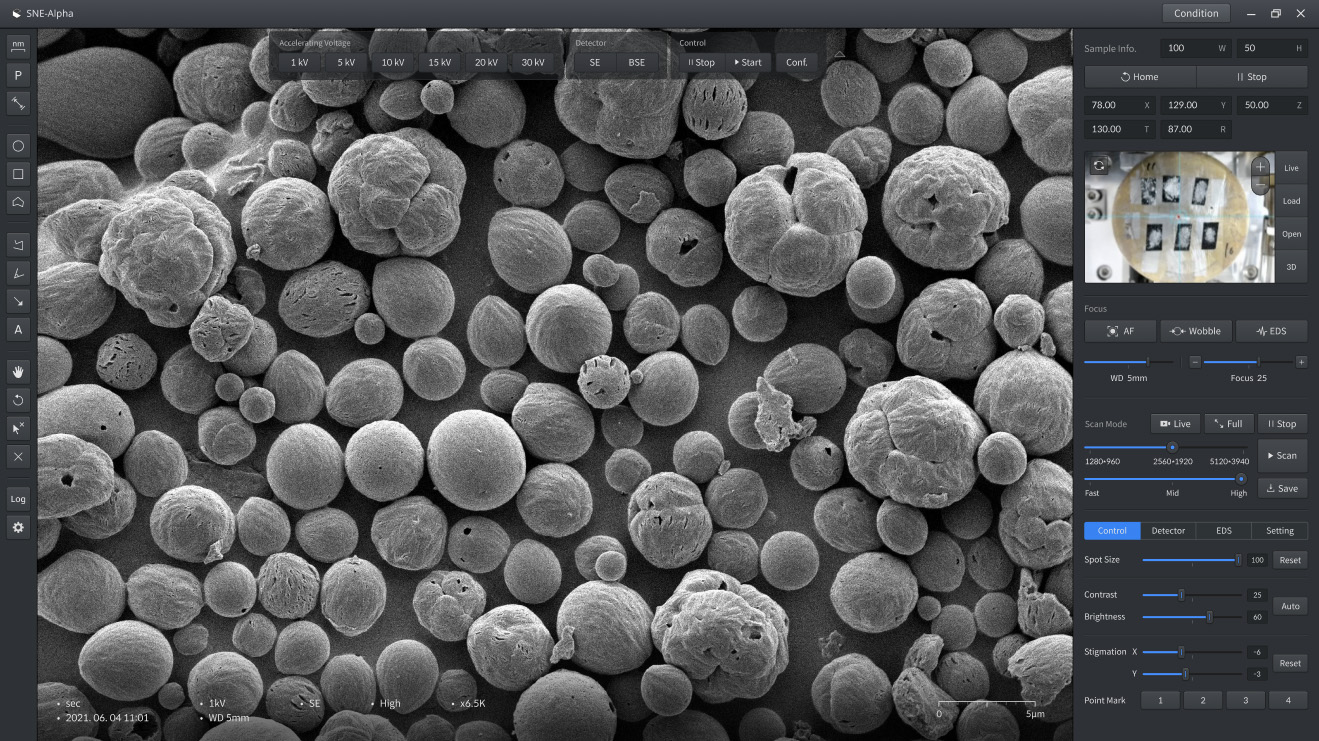Activate the hand pan tool
This screenshot has height=741, width=1319.
[18, 372]
